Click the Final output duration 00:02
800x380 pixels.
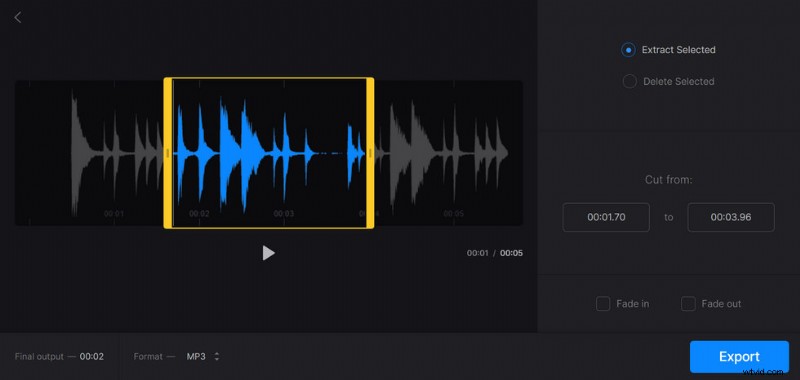click(92, 357)
